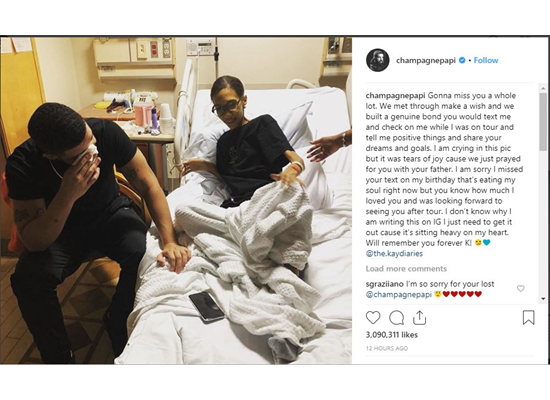The height and width of the screenshot is (400, 550).
Task: Open the comment bubble icon
Action: (396, 318)
